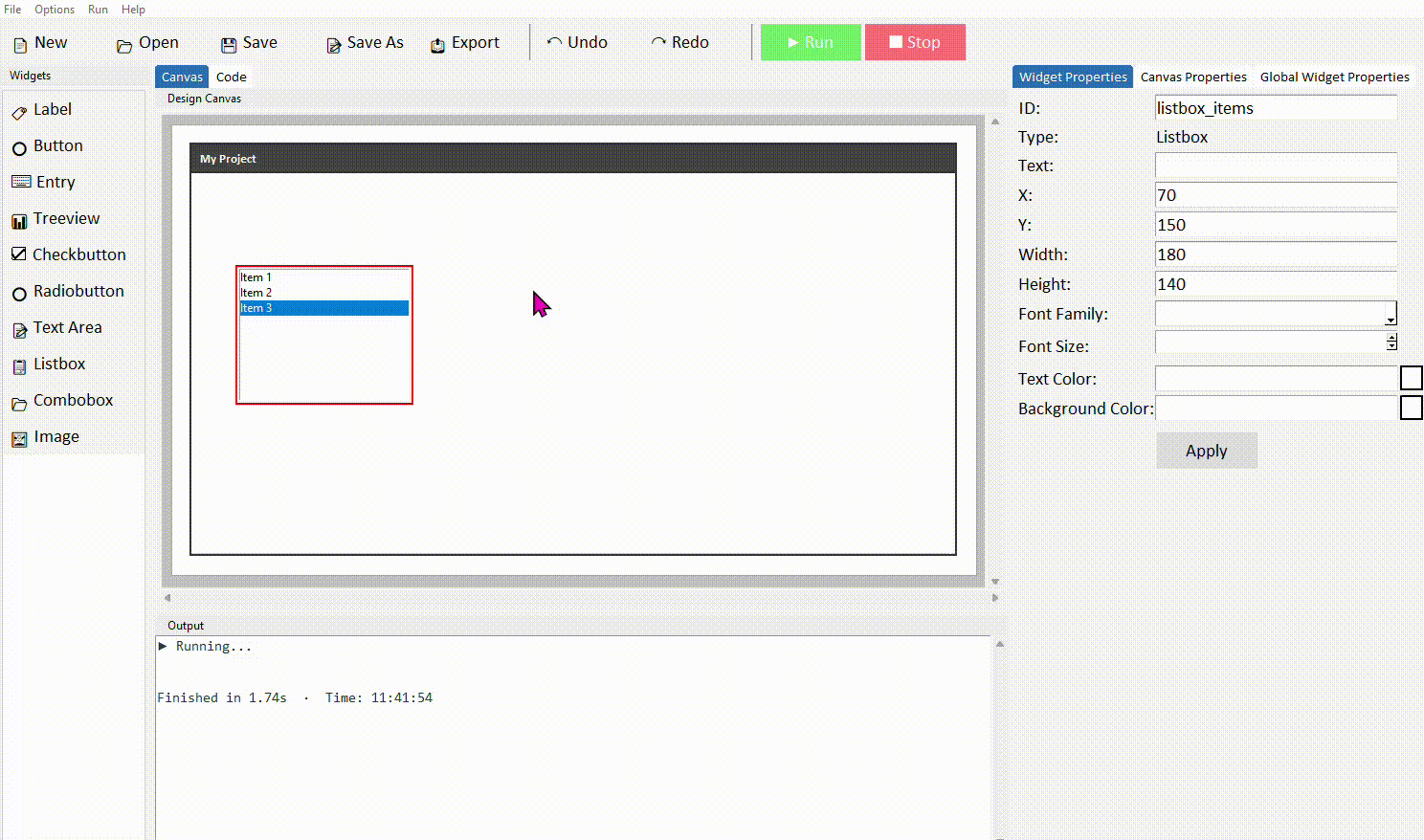The image size is (1424, 840).
Task: Undo the last canvas change
Action: [577, 42]
